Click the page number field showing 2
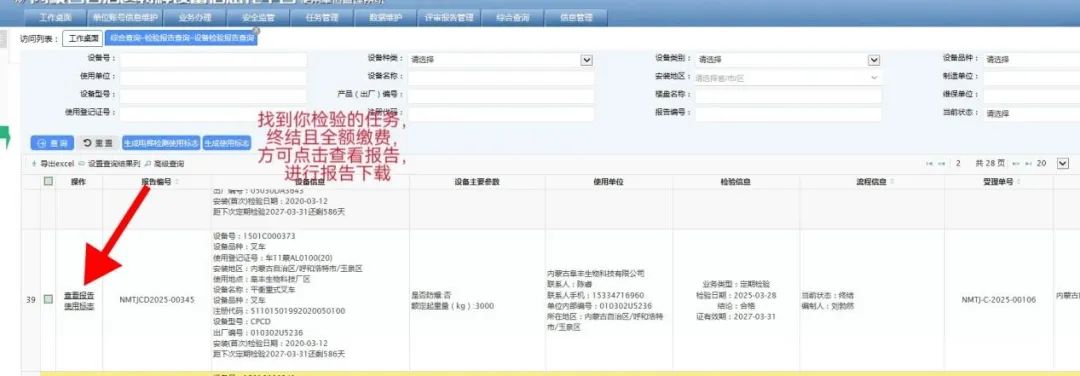 pos(958,164)
